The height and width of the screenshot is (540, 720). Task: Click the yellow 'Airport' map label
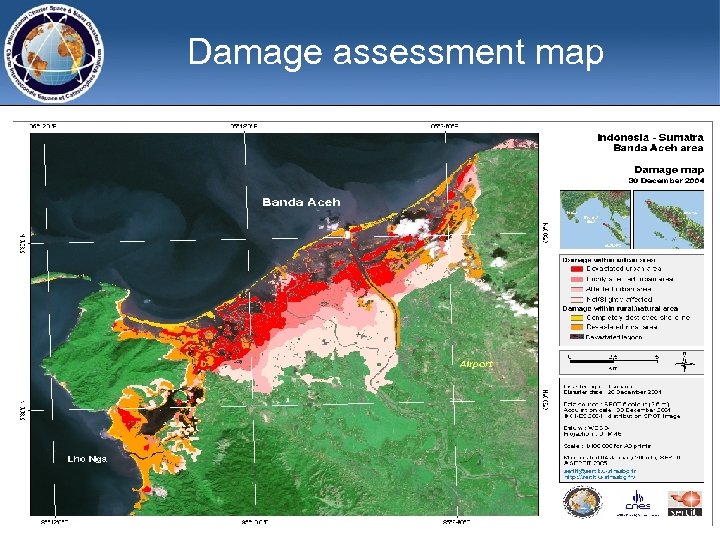[476, 364]
